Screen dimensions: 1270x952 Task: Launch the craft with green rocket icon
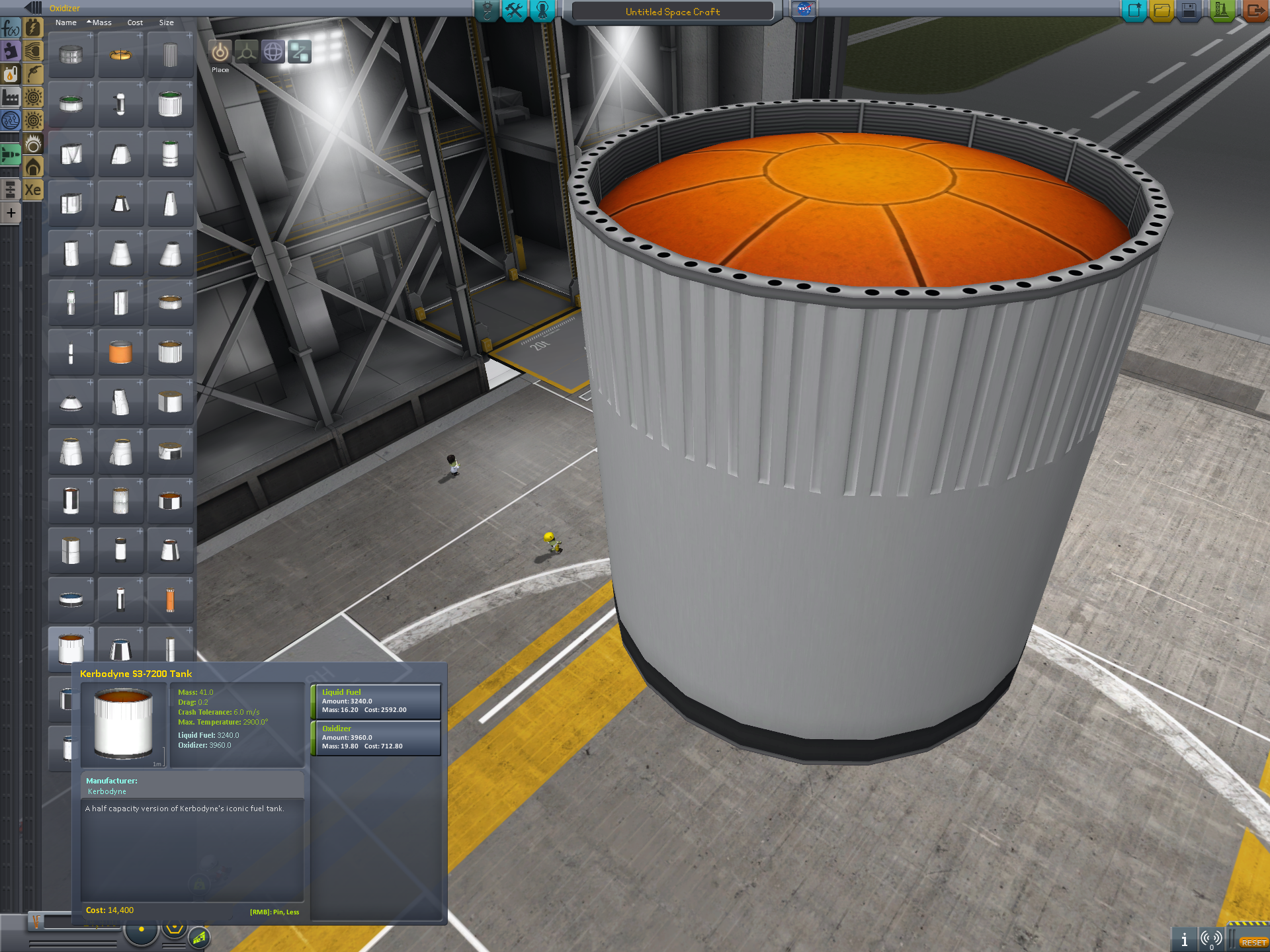1222,11
